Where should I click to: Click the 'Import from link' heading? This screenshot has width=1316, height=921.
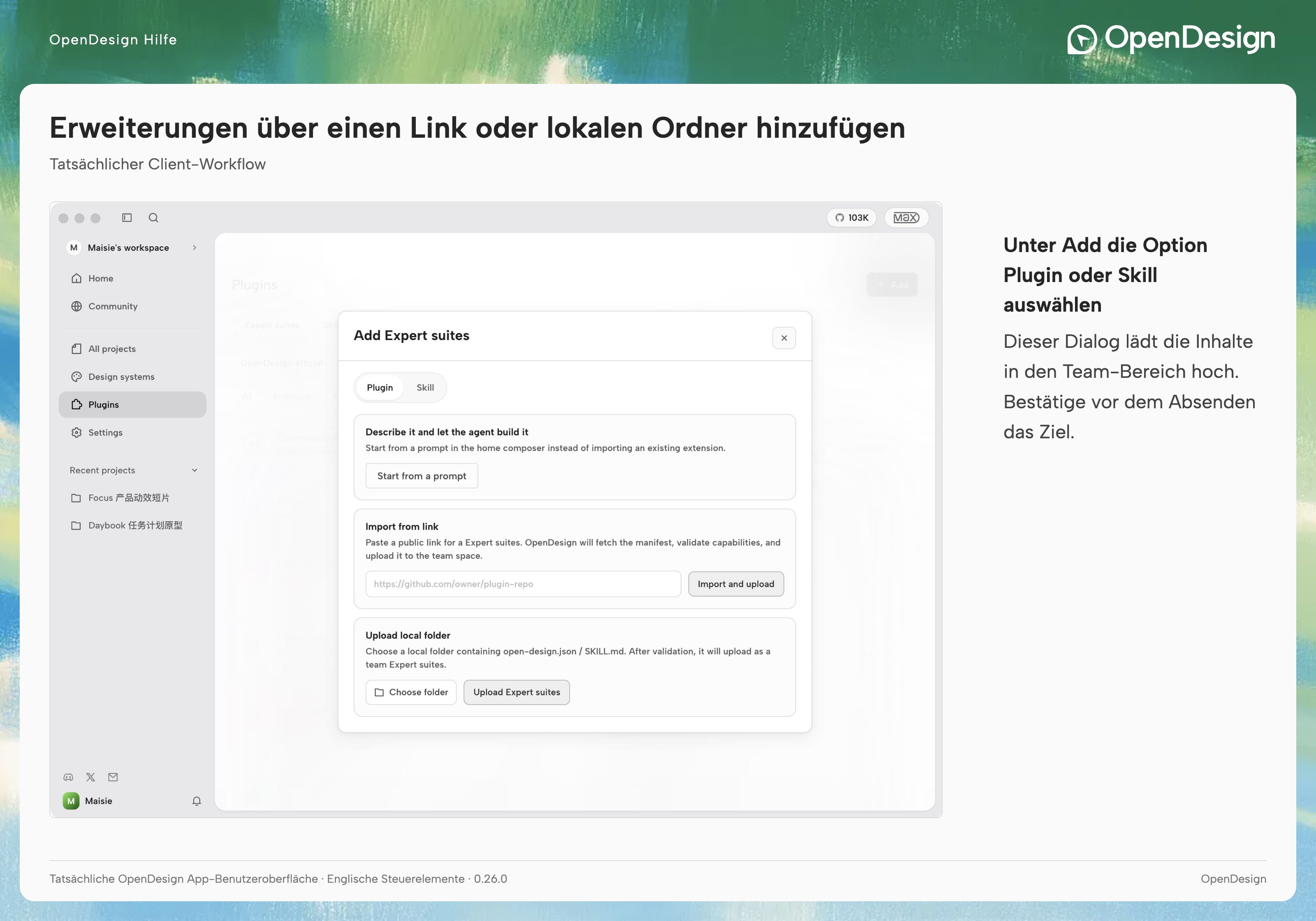click(402, 527)
